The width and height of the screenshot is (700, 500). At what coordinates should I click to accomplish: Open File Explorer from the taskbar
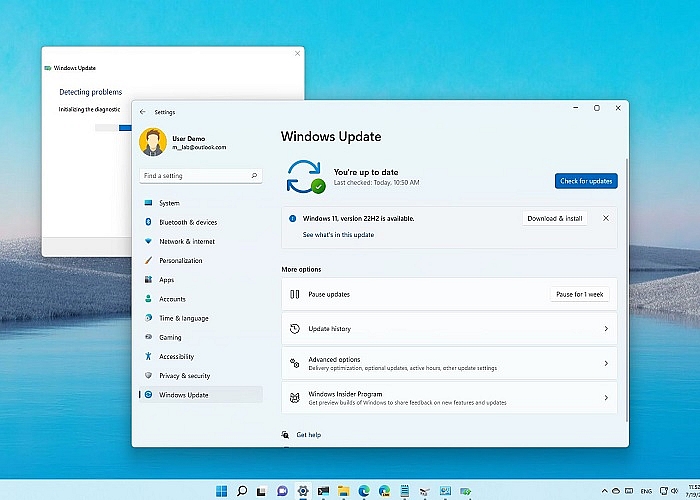(x=343, y=491)
